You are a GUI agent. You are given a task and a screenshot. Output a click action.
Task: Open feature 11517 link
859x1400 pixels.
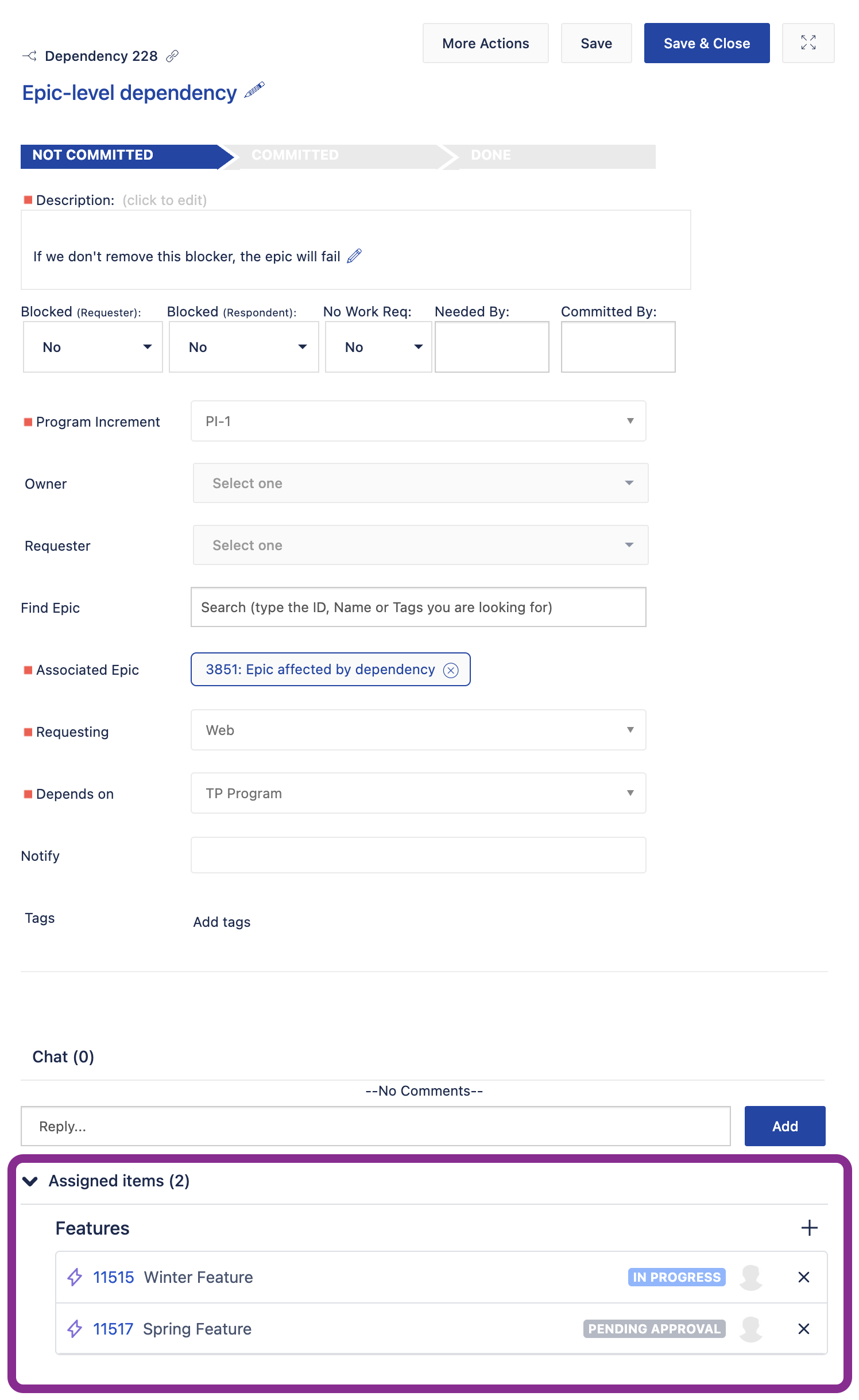113,1329
